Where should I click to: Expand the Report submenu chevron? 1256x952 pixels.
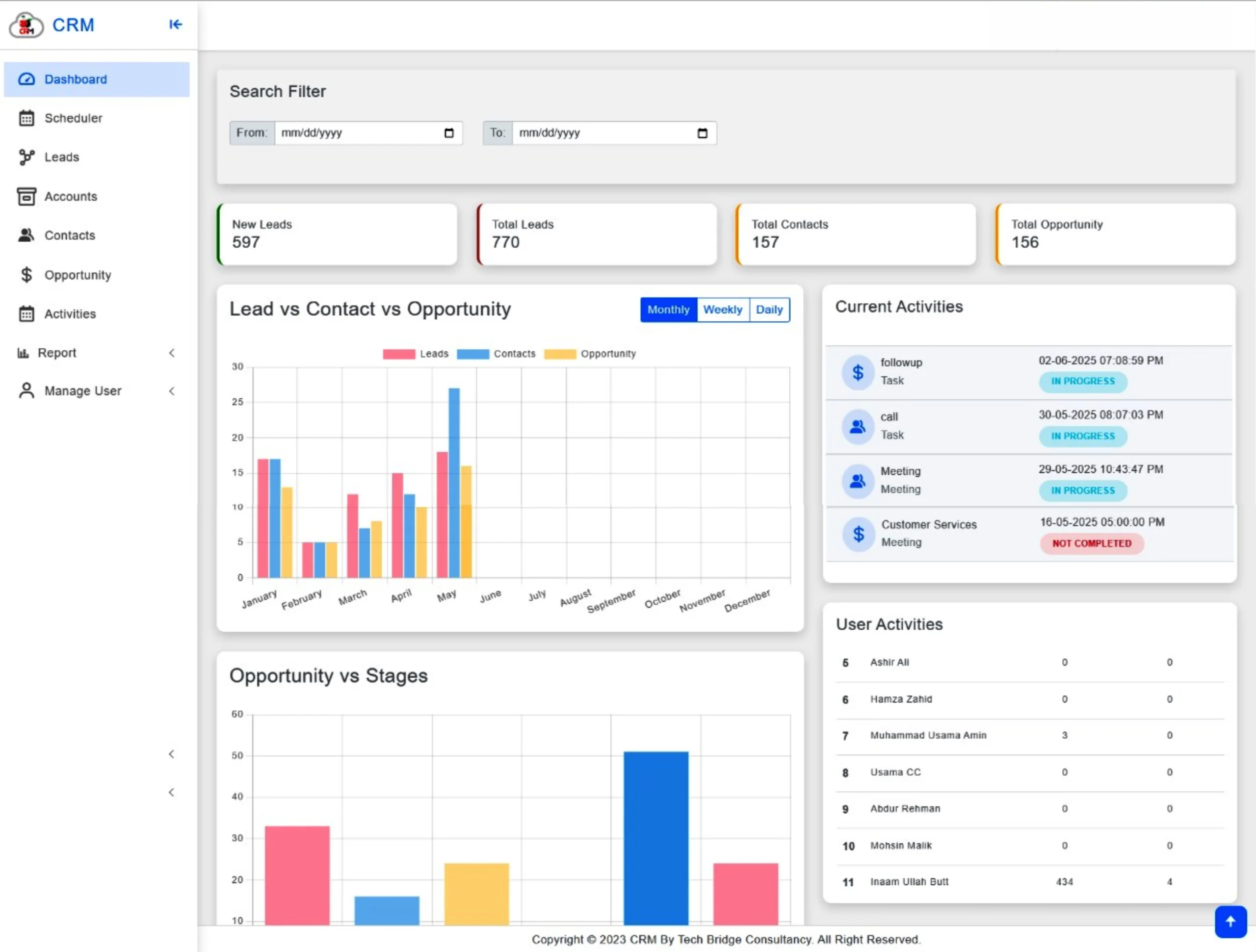[172, 353]
